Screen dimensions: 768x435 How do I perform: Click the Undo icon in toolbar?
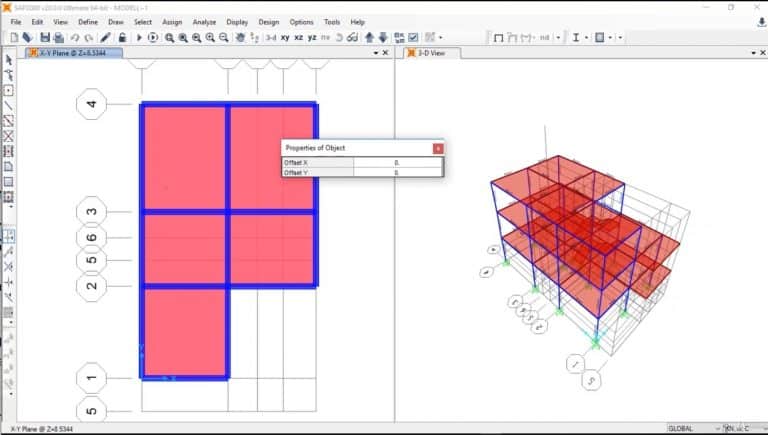(x=74, y=37)
